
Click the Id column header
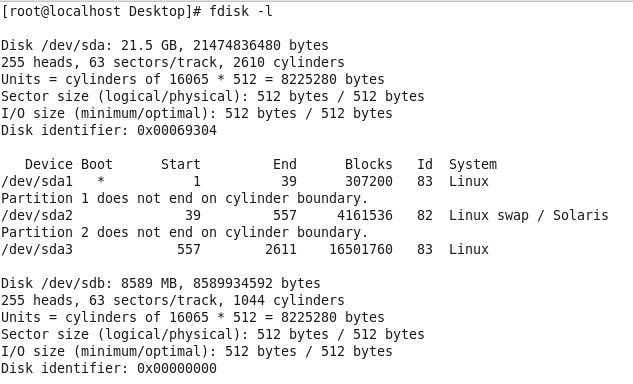click(425, 164)
